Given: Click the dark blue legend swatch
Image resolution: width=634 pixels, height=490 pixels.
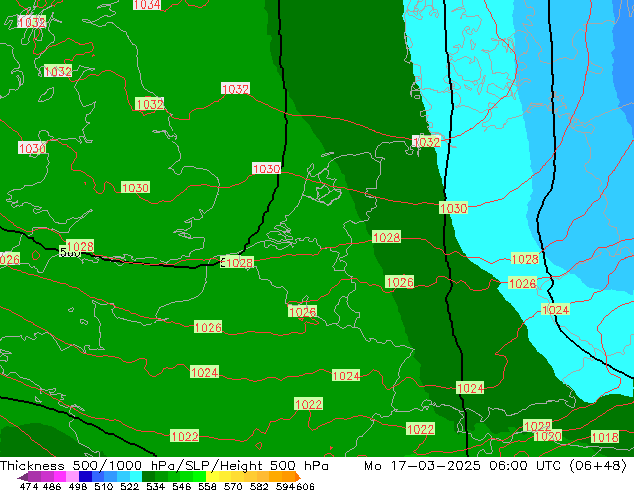Looking at the screenshot, I should [x=85, y=477].
